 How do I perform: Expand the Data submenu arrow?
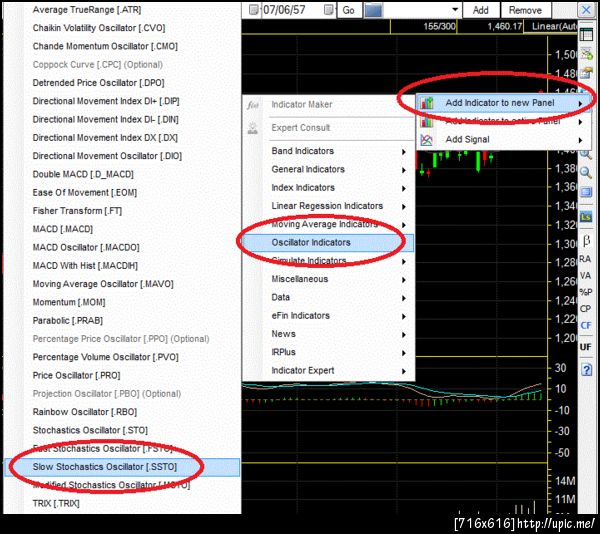click(404, 298)
